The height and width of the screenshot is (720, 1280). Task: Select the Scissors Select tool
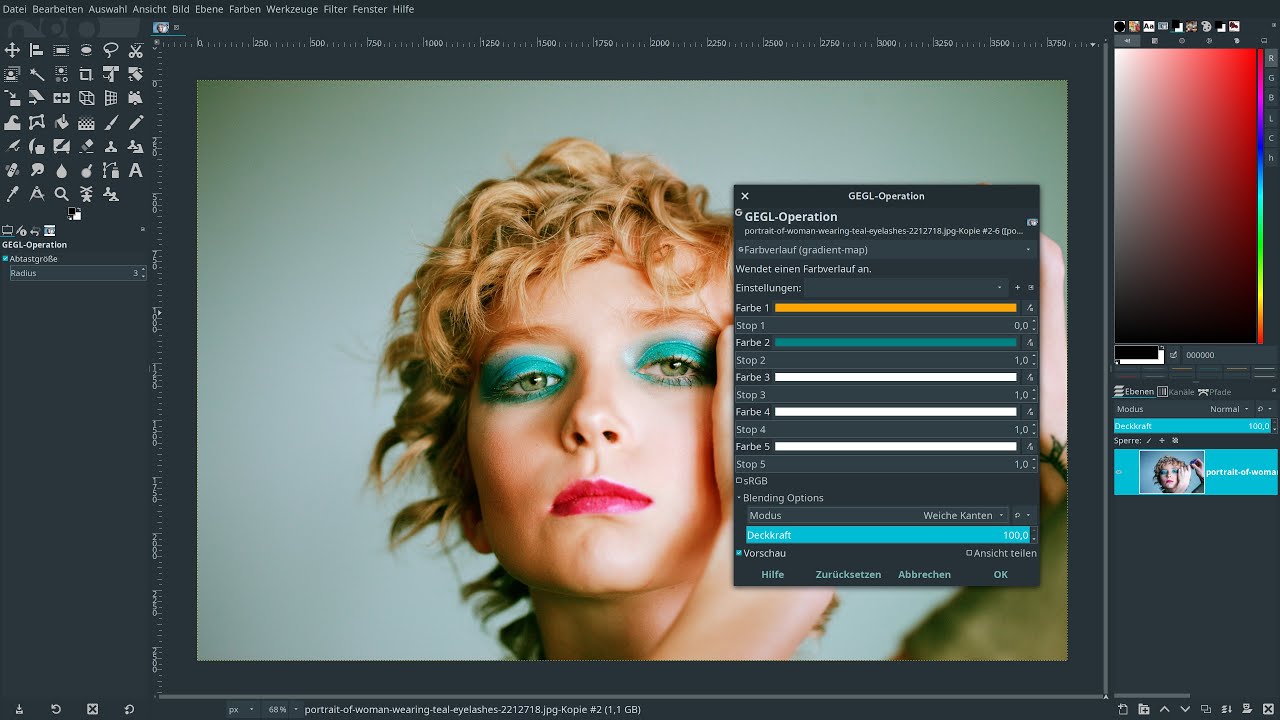click(x=136, y=50)
